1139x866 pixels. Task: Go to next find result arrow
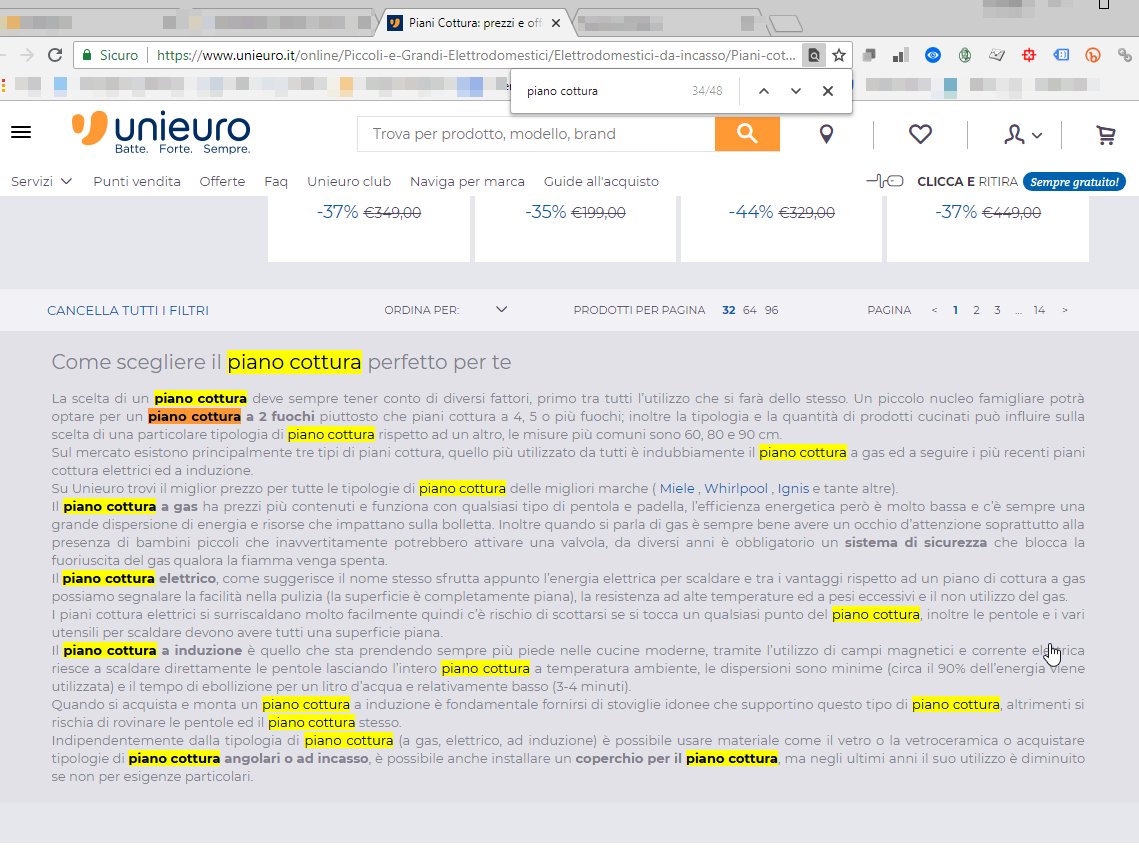(796, 91)
